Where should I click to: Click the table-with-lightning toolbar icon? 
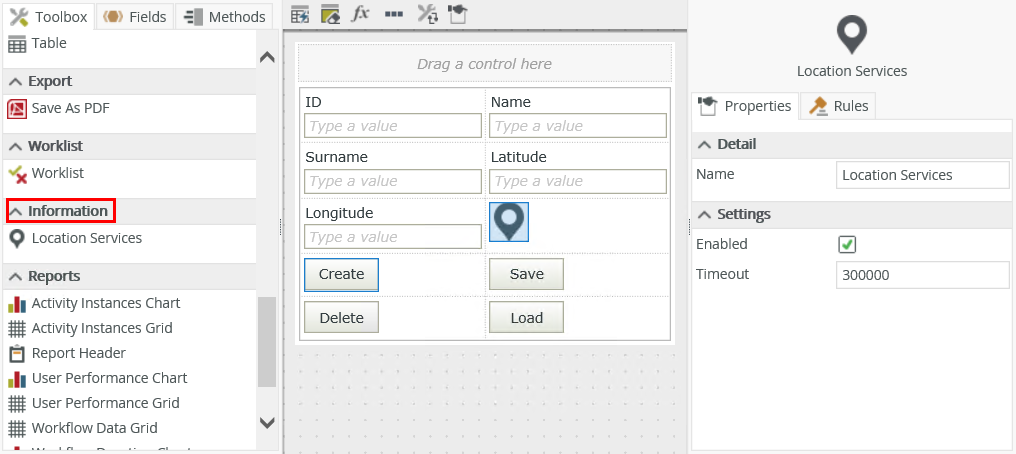[299, 14]
